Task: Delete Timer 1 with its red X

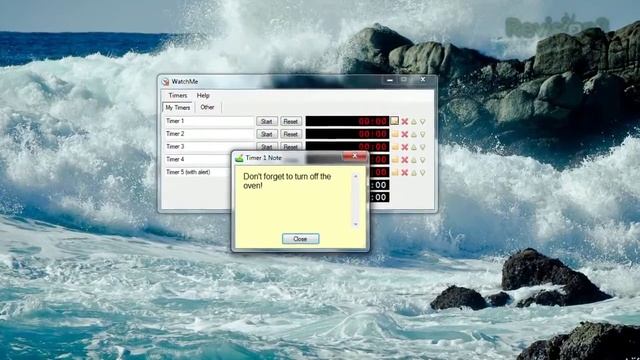Action: tap(404, 121)
